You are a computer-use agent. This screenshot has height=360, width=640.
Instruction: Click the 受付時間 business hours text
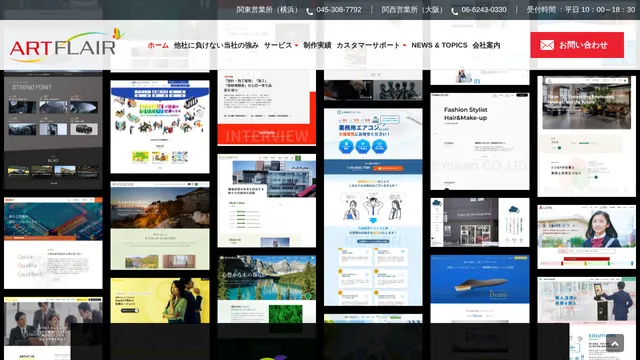580,10
